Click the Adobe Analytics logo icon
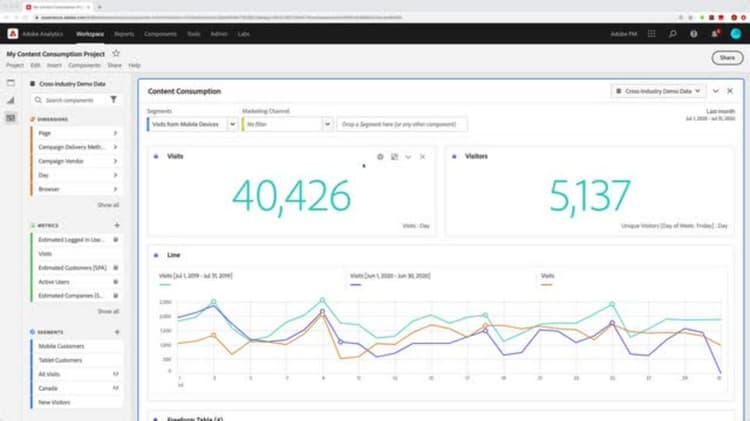 [x=13, y=33]
